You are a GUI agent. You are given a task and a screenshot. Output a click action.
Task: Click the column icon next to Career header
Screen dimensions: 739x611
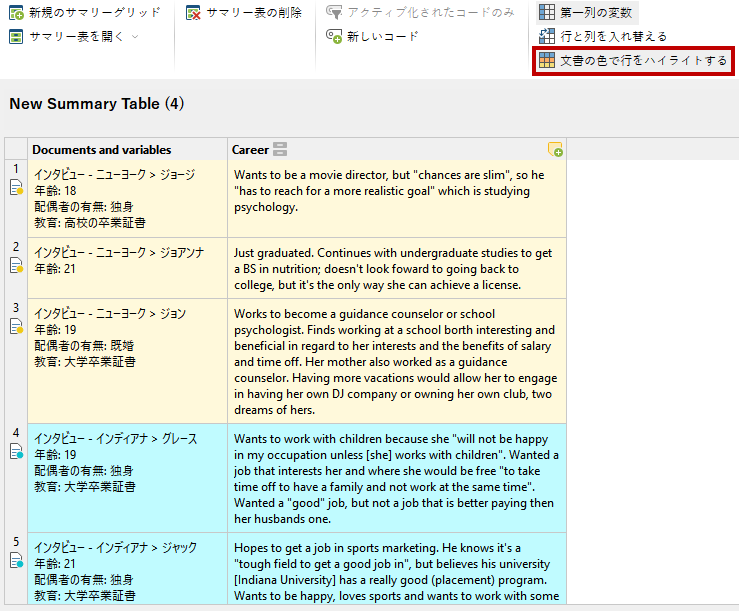[x=280, y=149]
